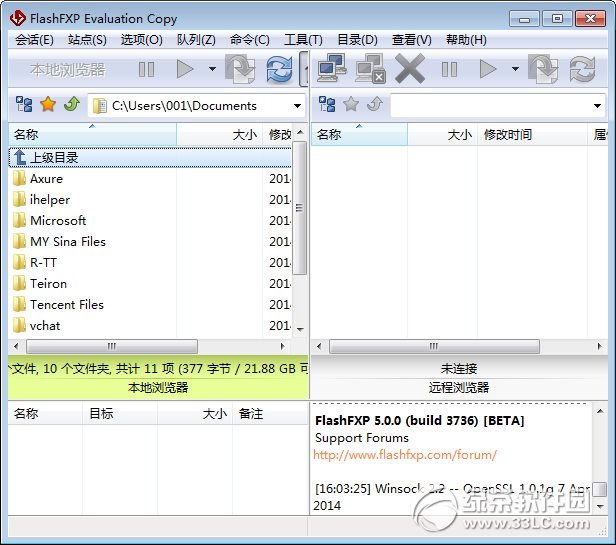Image resolution: width=616 pixels, height=545 pixels.
Task: Open dropdown arrow beside local play button
Action: [212, 69]
